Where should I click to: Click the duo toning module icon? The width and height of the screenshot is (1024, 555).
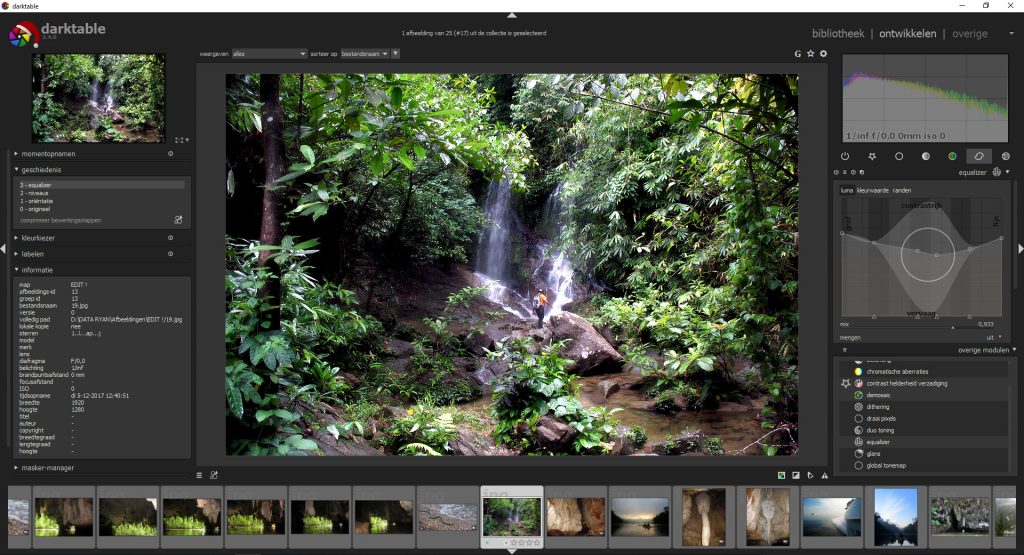coord(859,430)
